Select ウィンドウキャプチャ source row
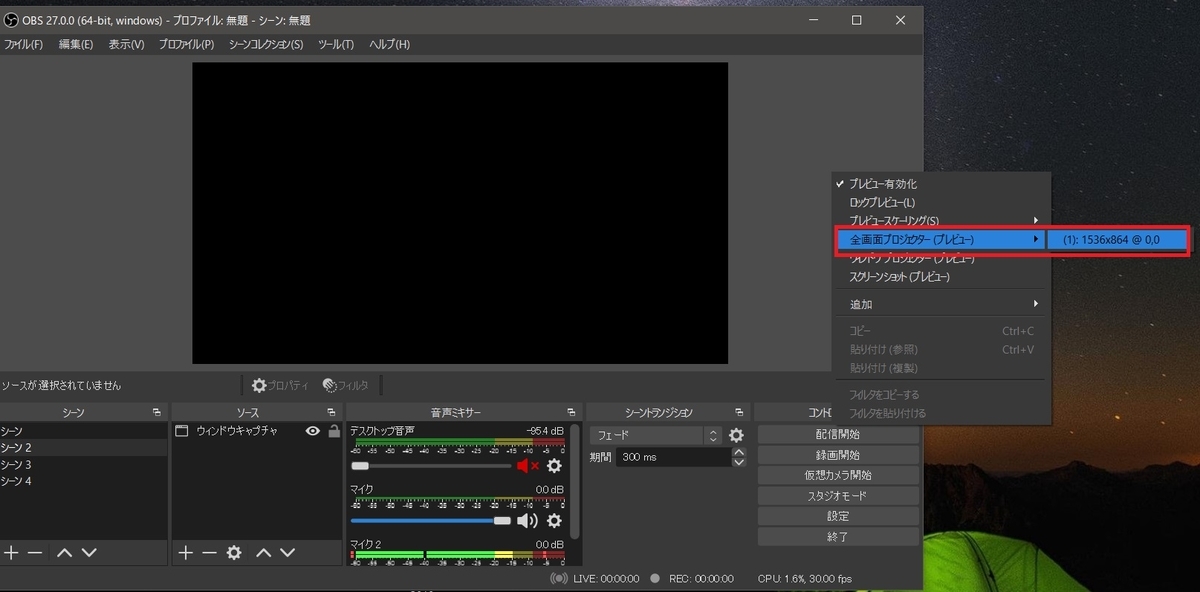Image resolution: width=1200 pixels, height=592 pixels. [257, 431]
